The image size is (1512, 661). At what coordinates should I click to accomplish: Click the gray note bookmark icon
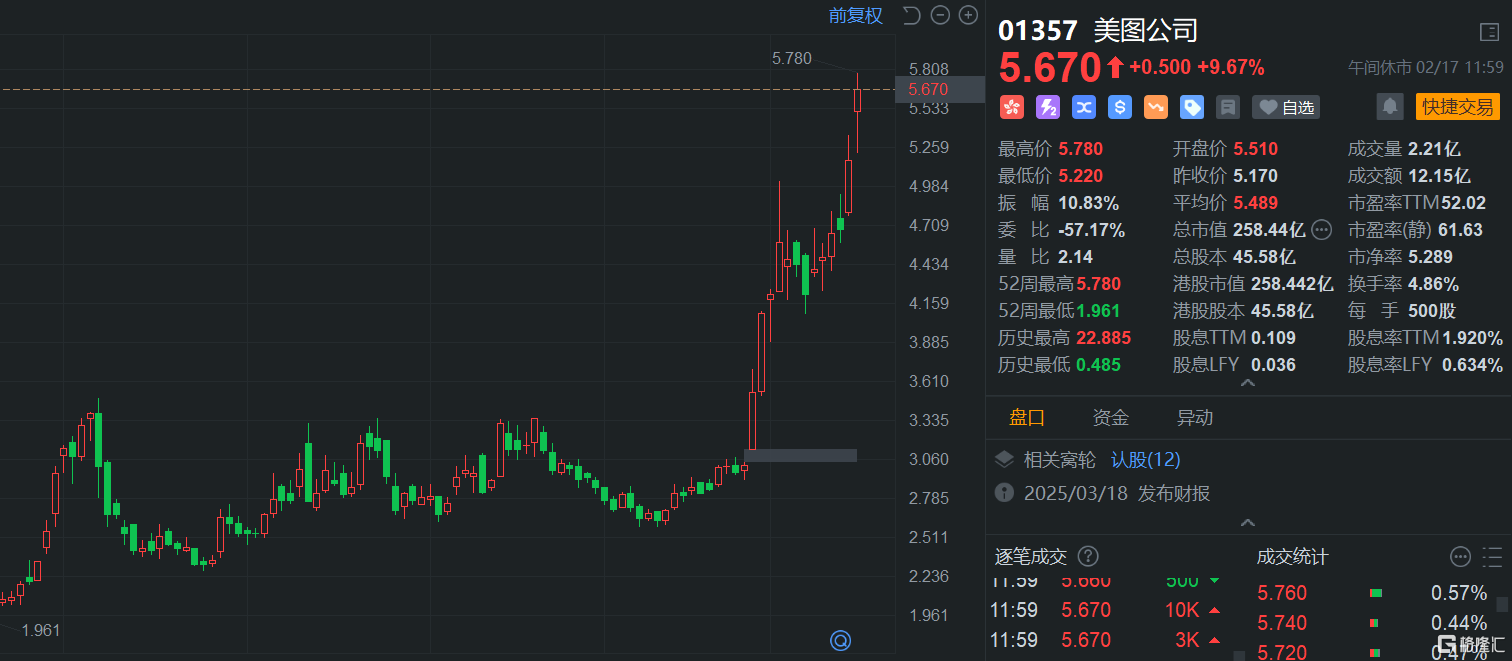pos(1228,107)
